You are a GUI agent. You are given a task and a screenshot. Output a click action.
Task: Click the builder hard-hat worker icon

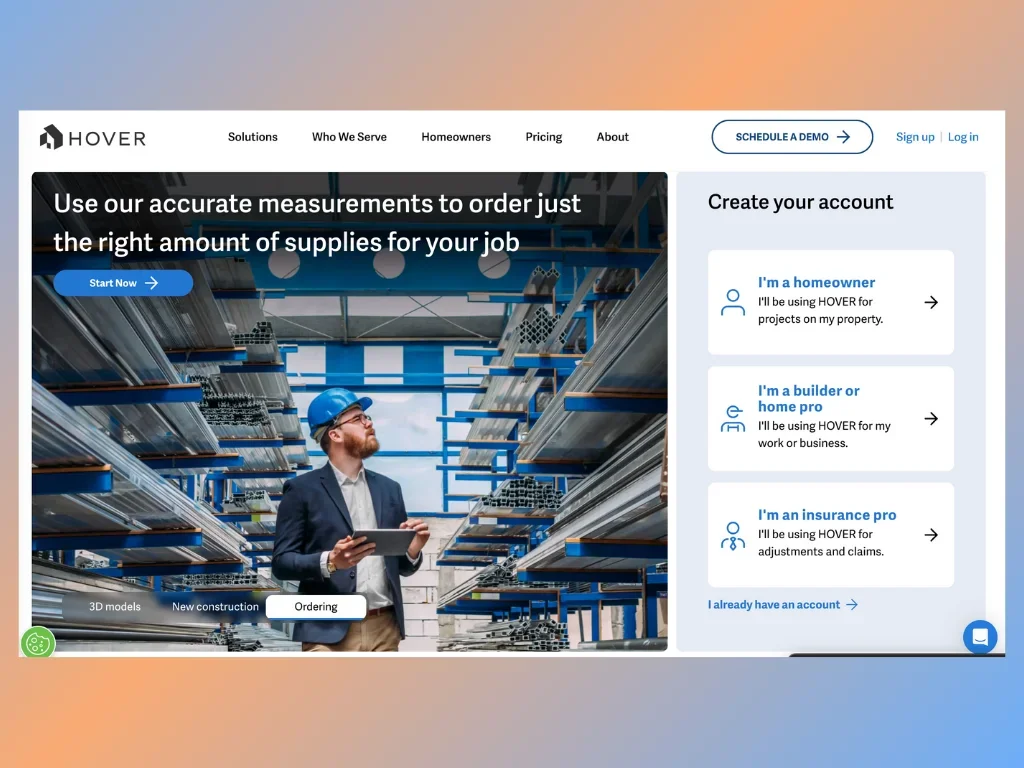click(733, 418)
